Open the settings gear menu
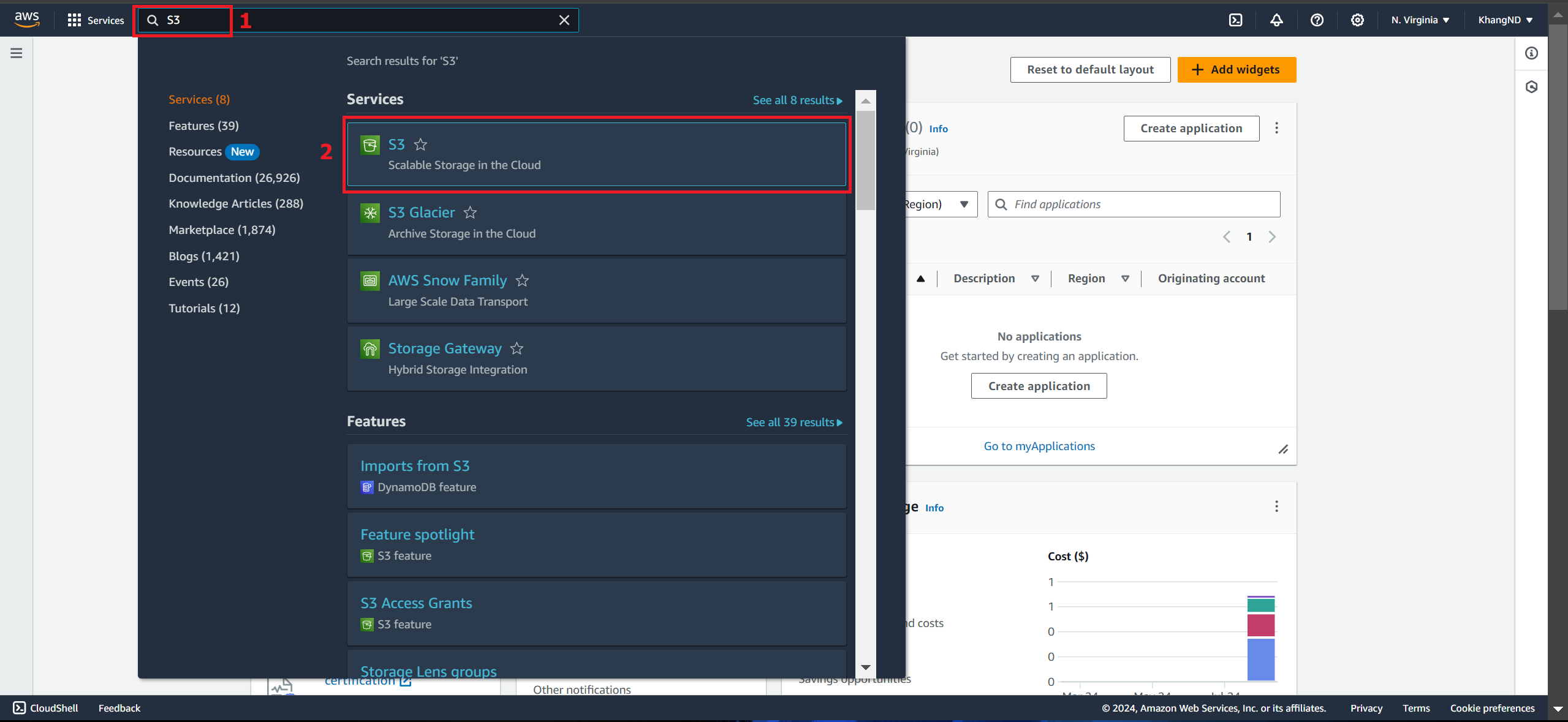The image size is (1568, 722). pos(1357,20)
